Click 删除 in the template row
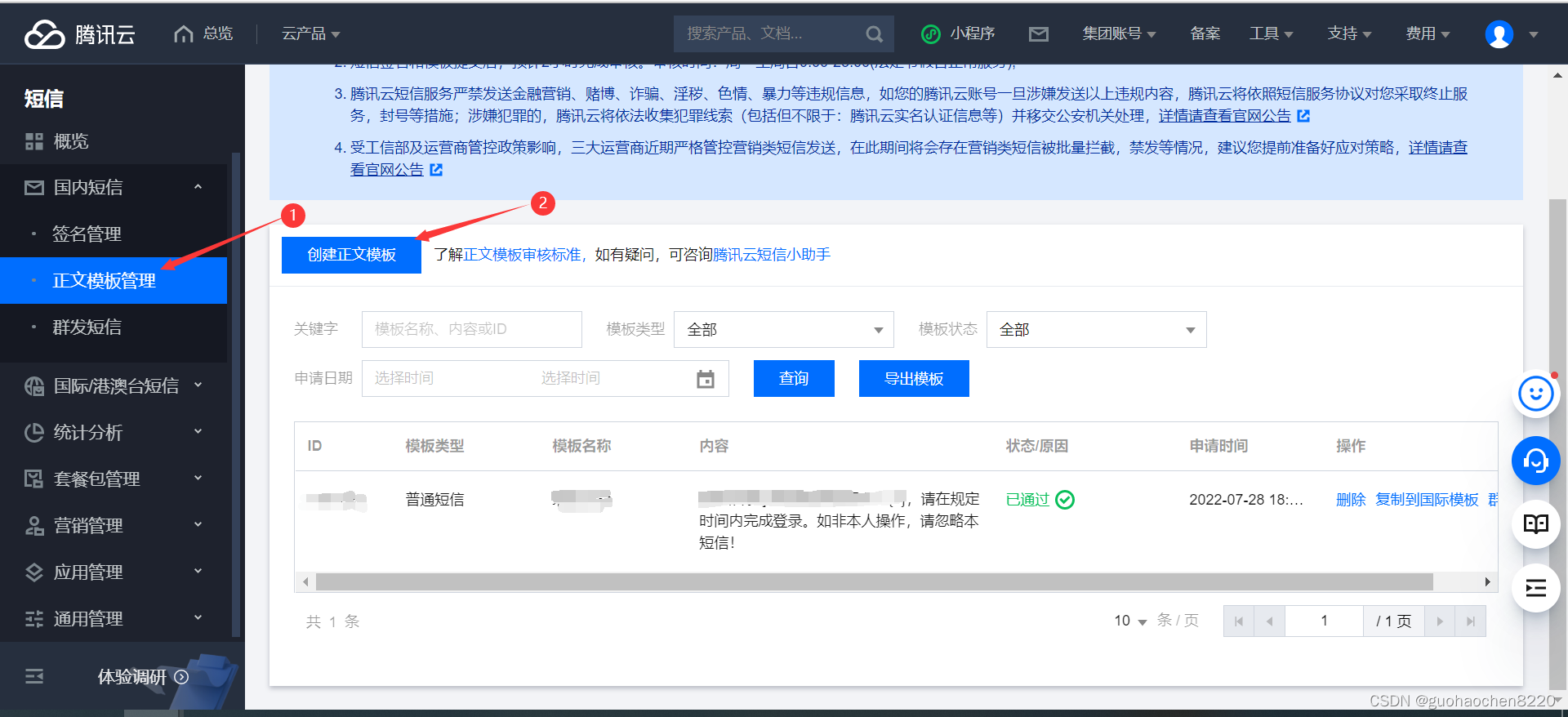The image size is (1568, 717). pos(1351,500)
